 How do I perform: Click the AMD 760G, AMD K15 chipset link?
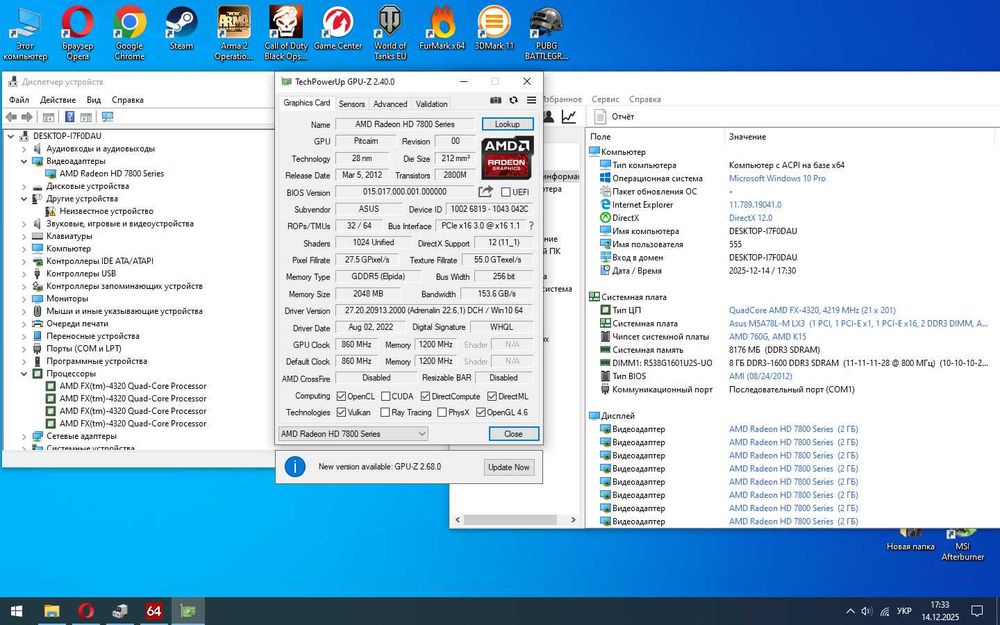pyautogui.click(x=767, y=337)
